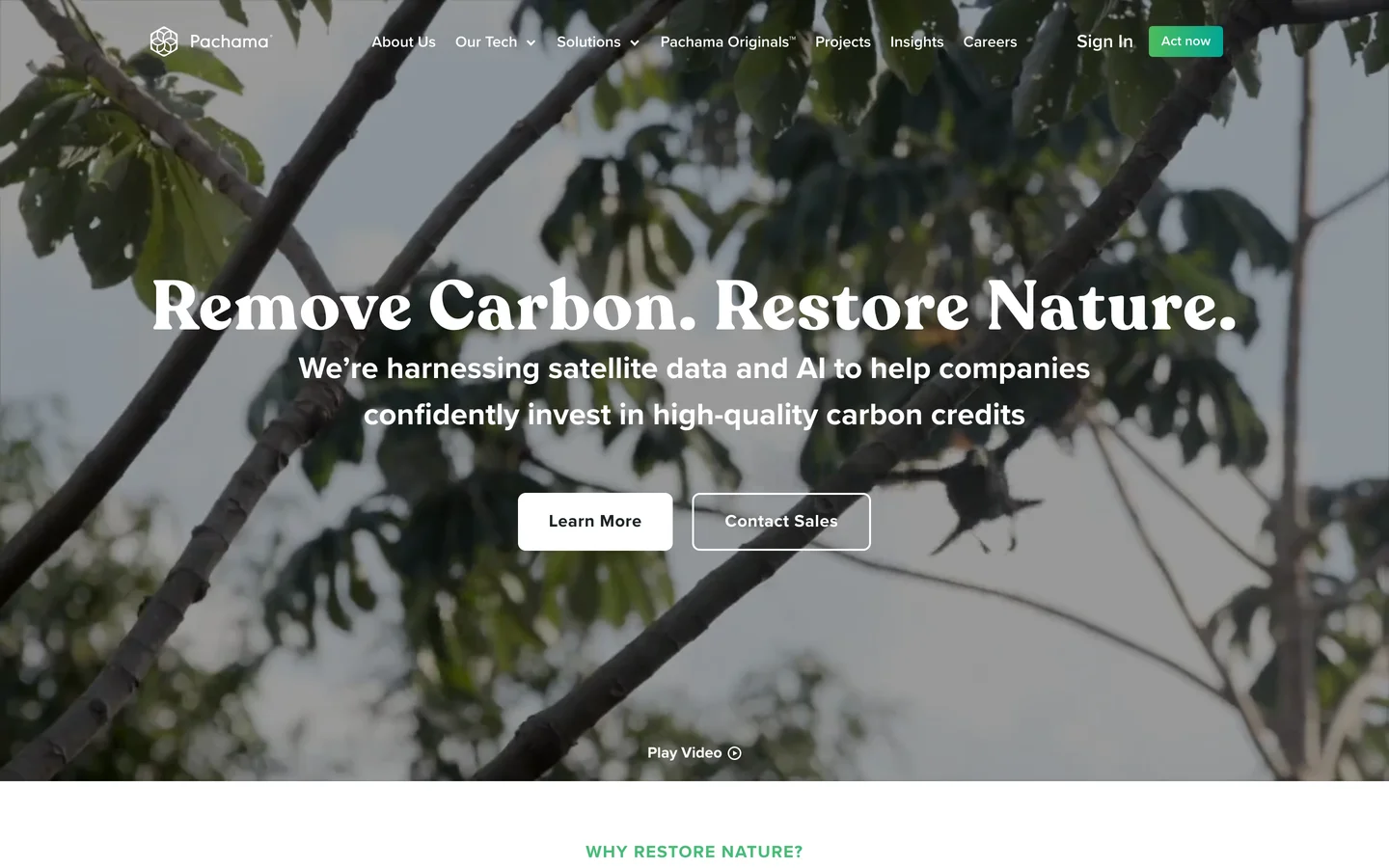Click the Remove Carbon. Restore Nature. headline
Screen dimensions: 1389x868
point(694,307)
